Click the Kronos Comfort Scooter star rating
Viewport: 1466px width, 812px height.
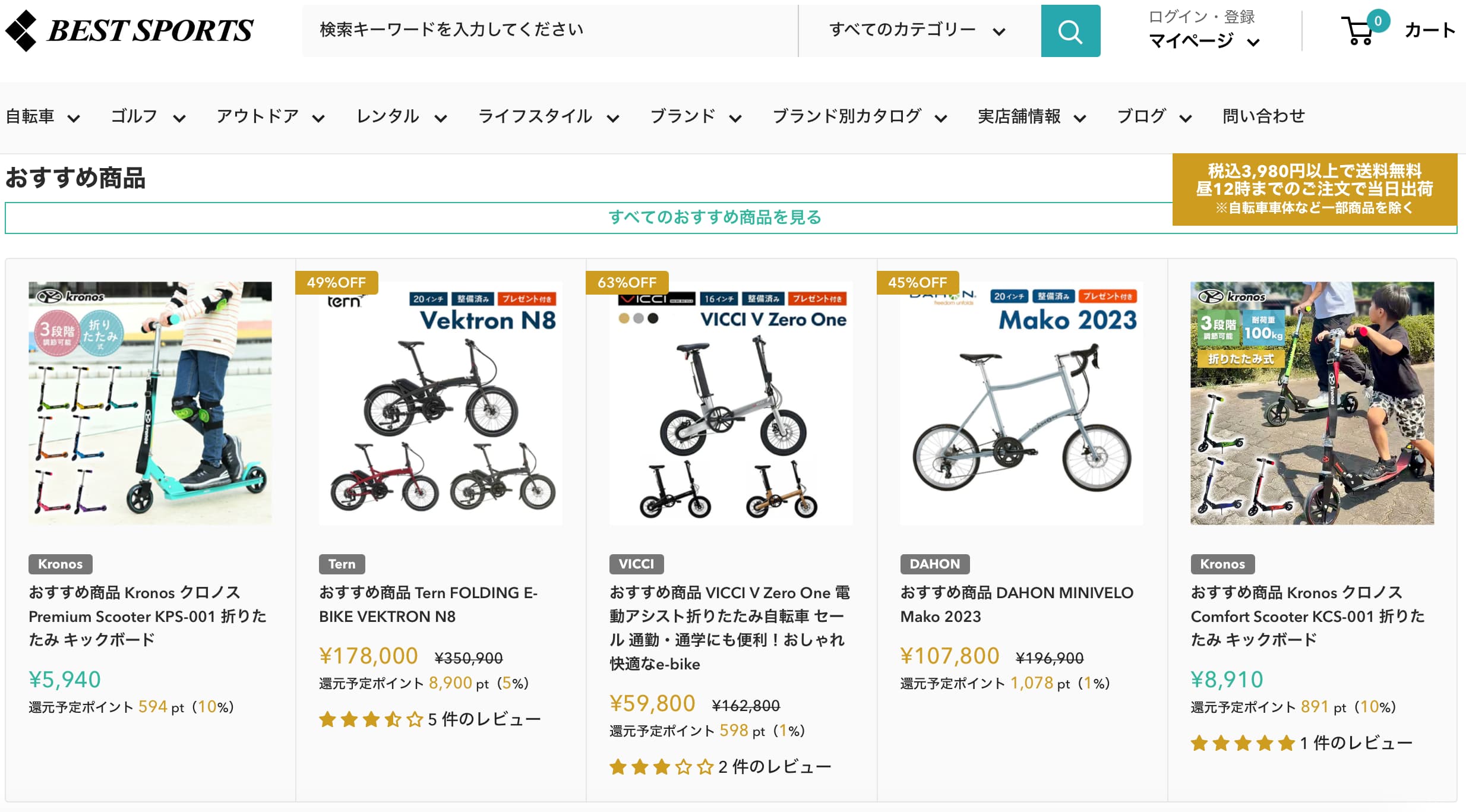(x=1242, y=743)
